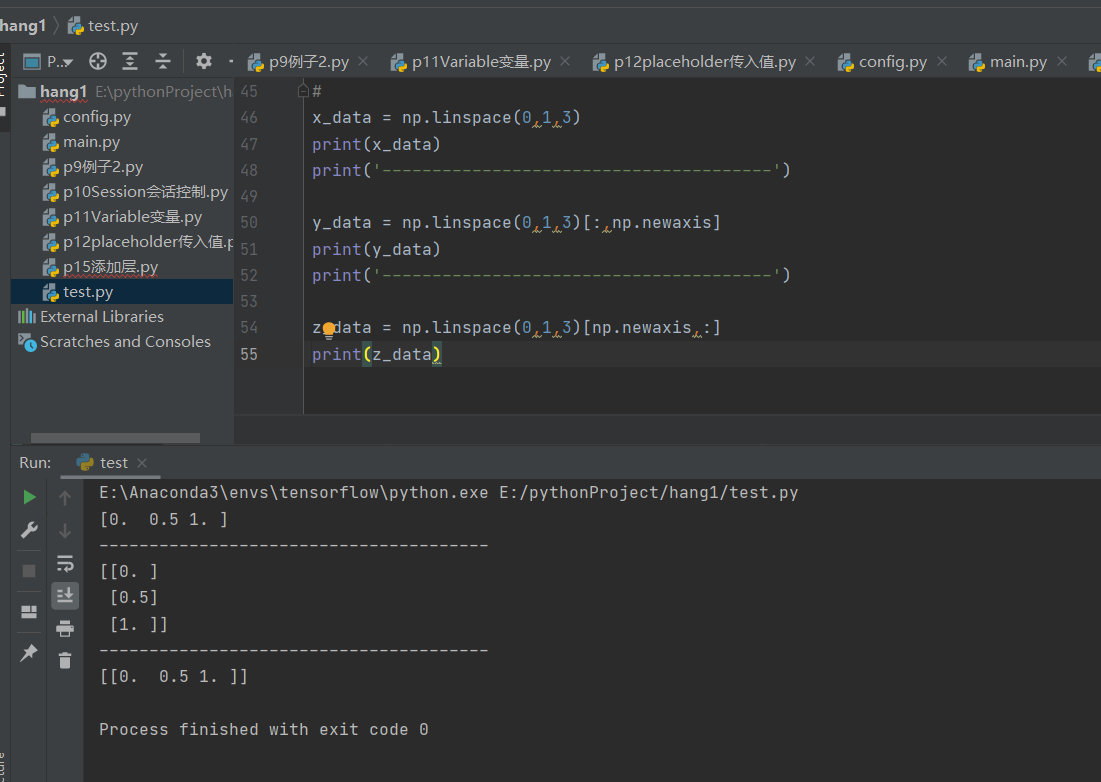The image size is (1101, 782).
Task: Close the main.py editor tab
Action: pyautogui.click(x=1062, y=62)
